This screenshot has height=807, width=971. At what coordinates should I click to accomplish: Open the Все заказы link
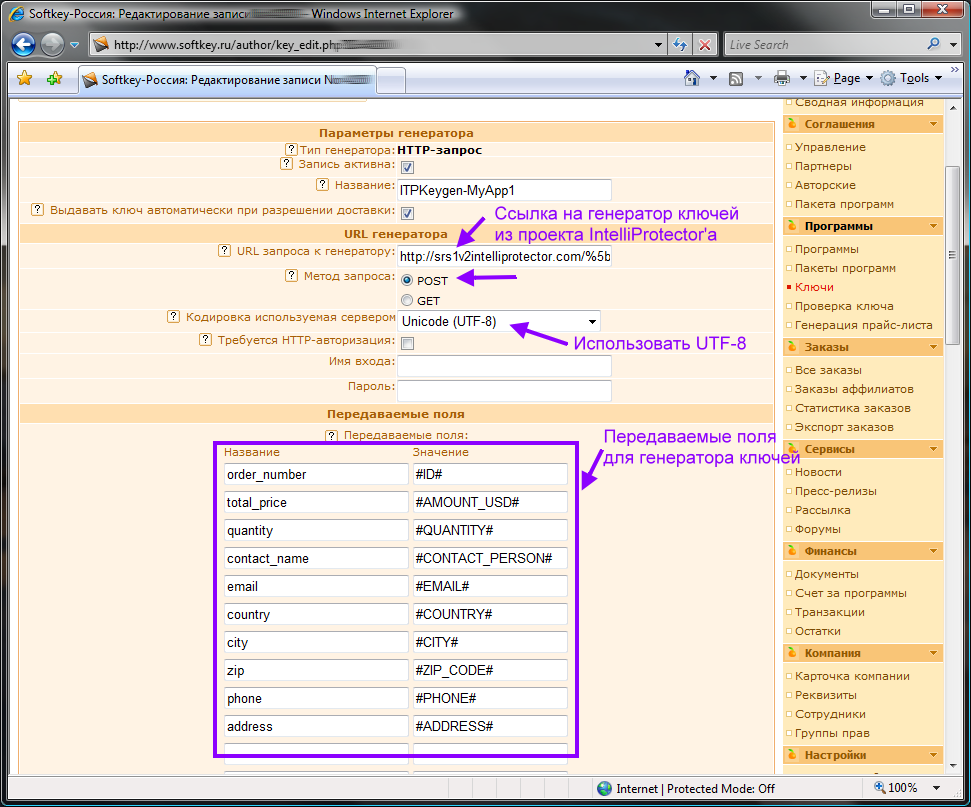(x=828, y=370)
